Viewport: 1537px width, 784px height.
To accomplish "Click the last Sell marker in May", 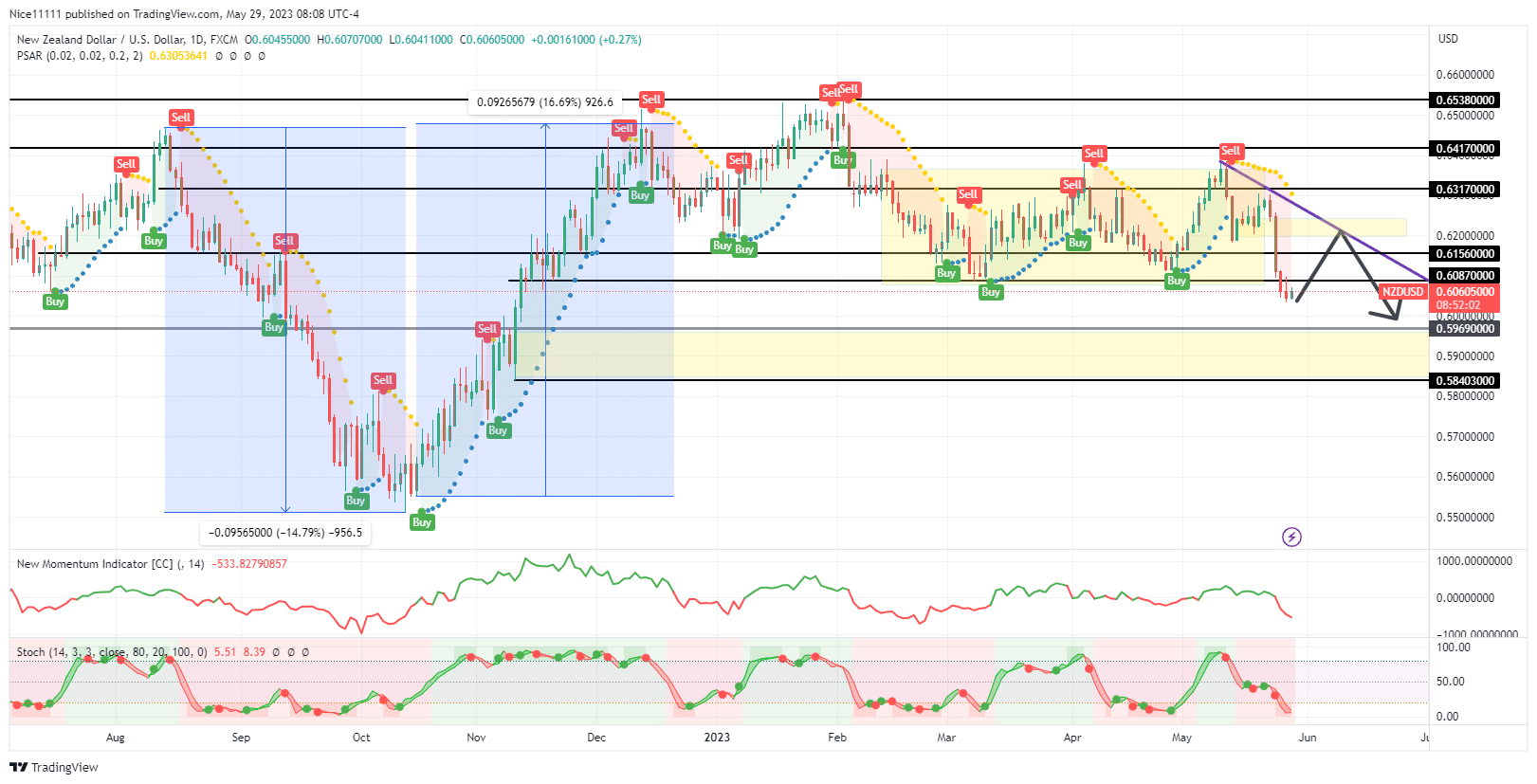I will [x=1231, y=151].
